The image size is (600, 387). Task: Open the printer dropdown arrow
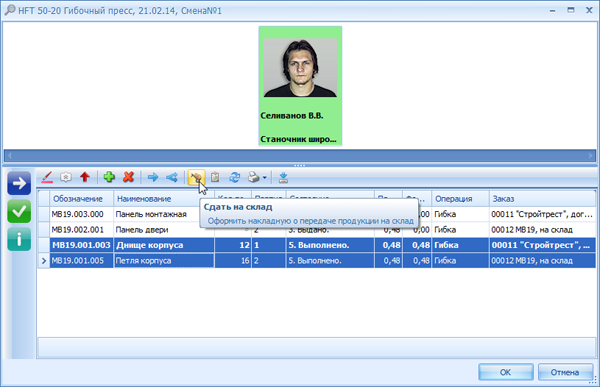(264, 178)
